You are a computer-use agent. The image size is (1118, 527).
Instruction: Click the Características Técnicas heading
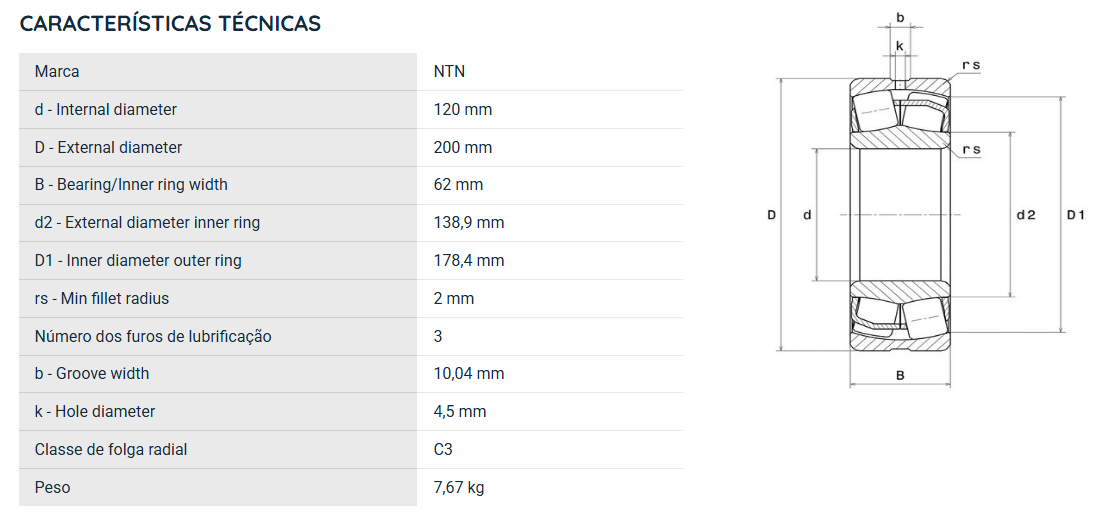point(170,24)
